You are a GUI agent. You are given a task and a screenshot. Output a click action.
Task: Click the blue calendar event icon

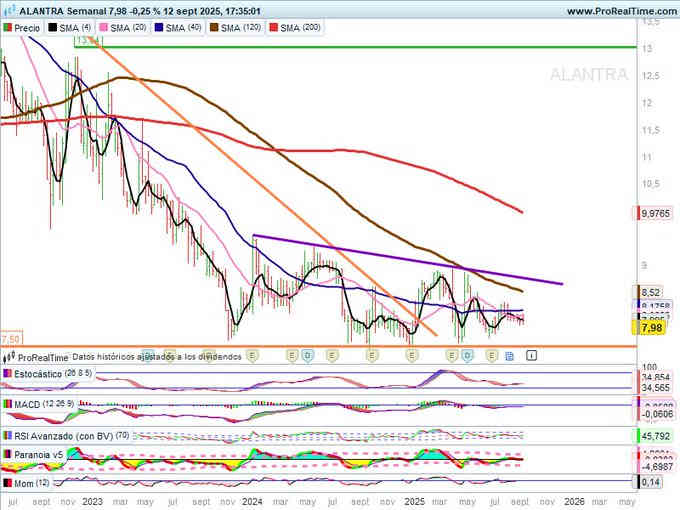click(510, 356)
